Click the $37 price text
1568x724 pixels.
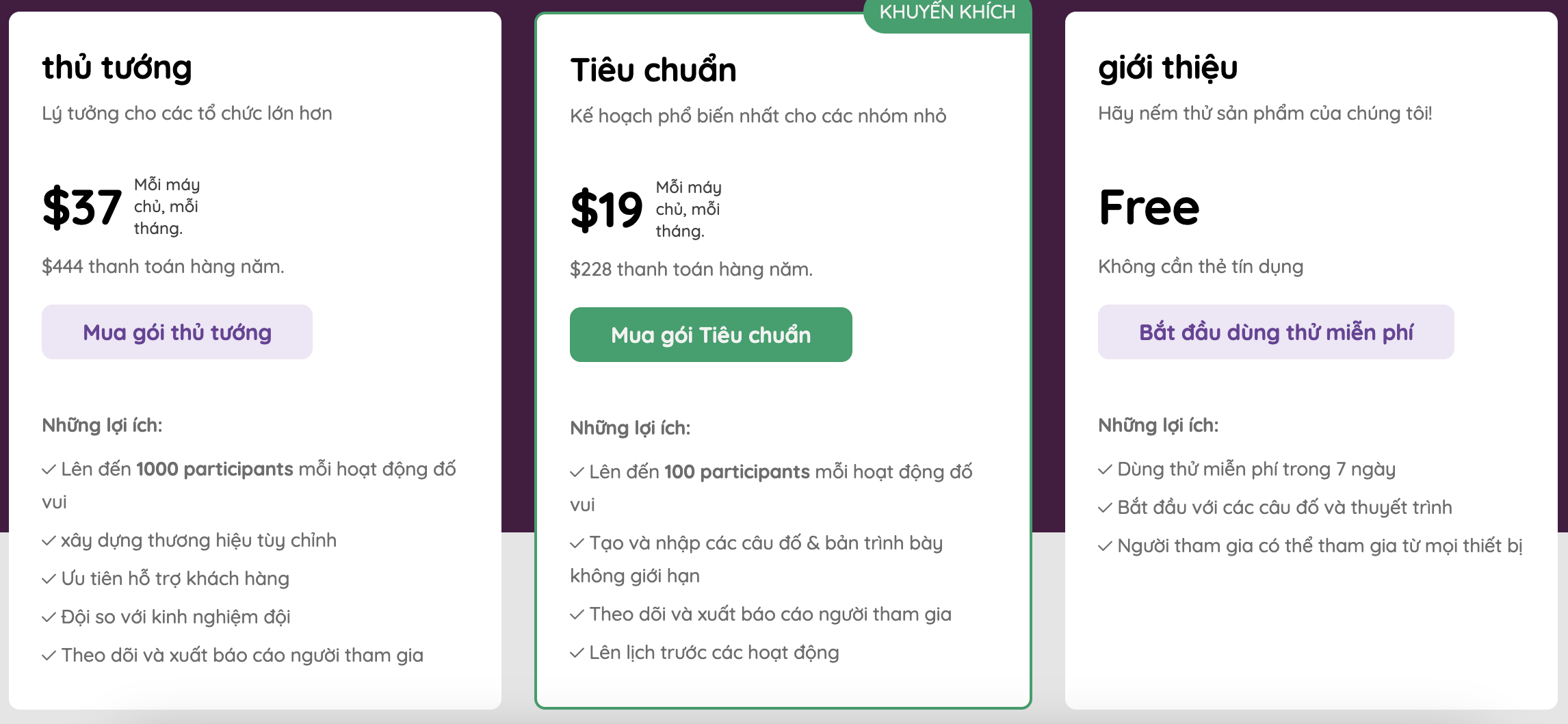(82, 207)
